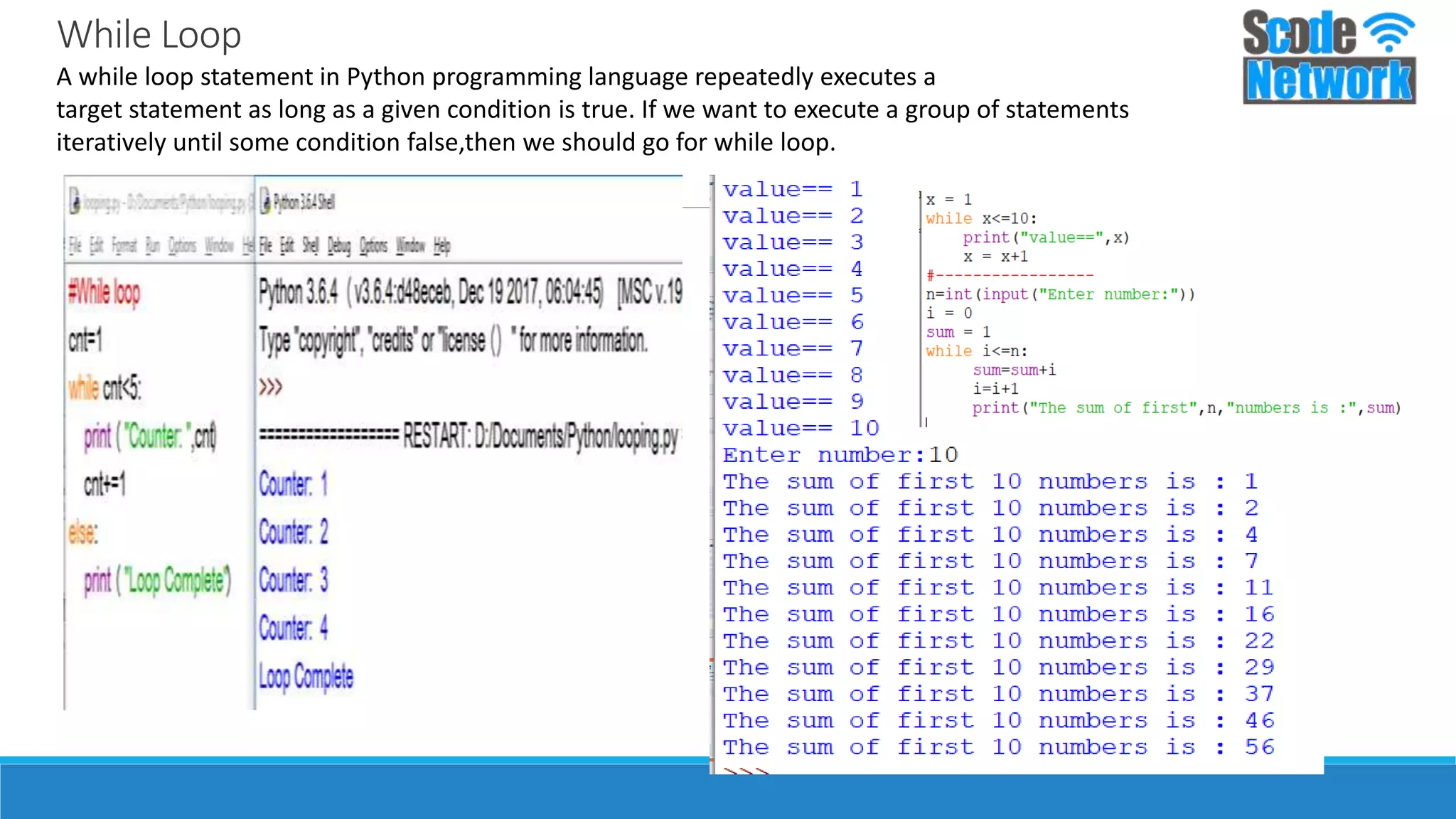Click the 'value== 5' output line
1456x819 pixels.
(x=793, y=296)
